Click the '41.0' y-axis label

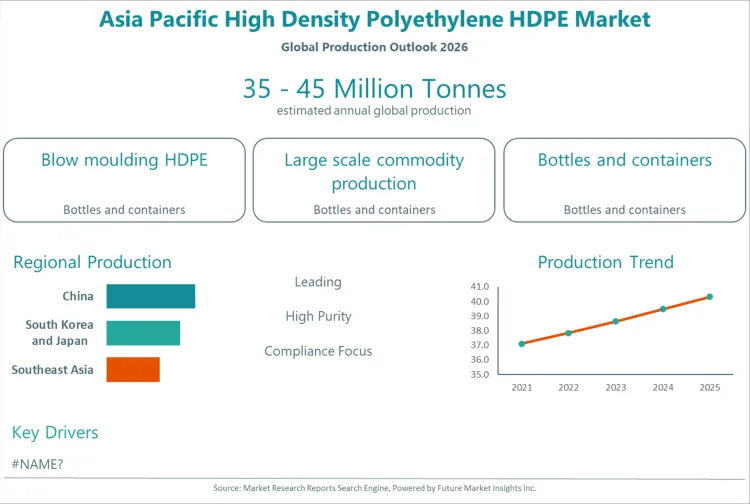480,286
